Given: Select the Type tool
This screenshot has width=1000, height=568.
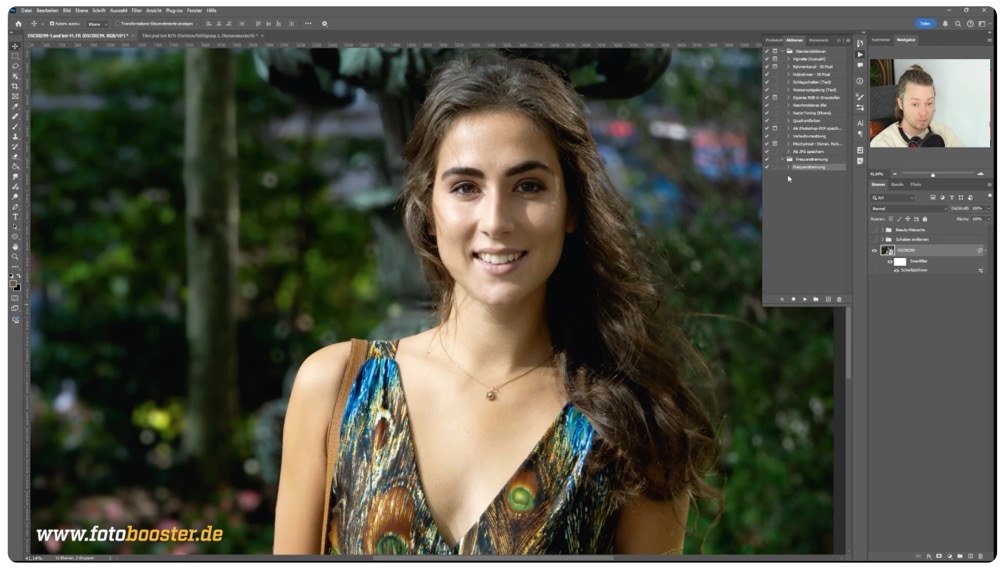Looking at the screenshot, I should point(15,216).
